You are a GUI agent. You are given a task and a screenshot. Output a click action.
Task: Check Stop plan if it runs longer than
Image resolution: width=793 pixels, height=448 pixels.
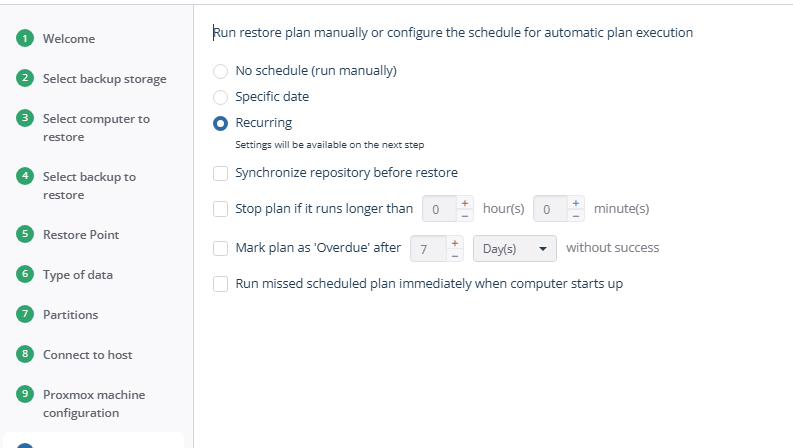click(221, 209)
